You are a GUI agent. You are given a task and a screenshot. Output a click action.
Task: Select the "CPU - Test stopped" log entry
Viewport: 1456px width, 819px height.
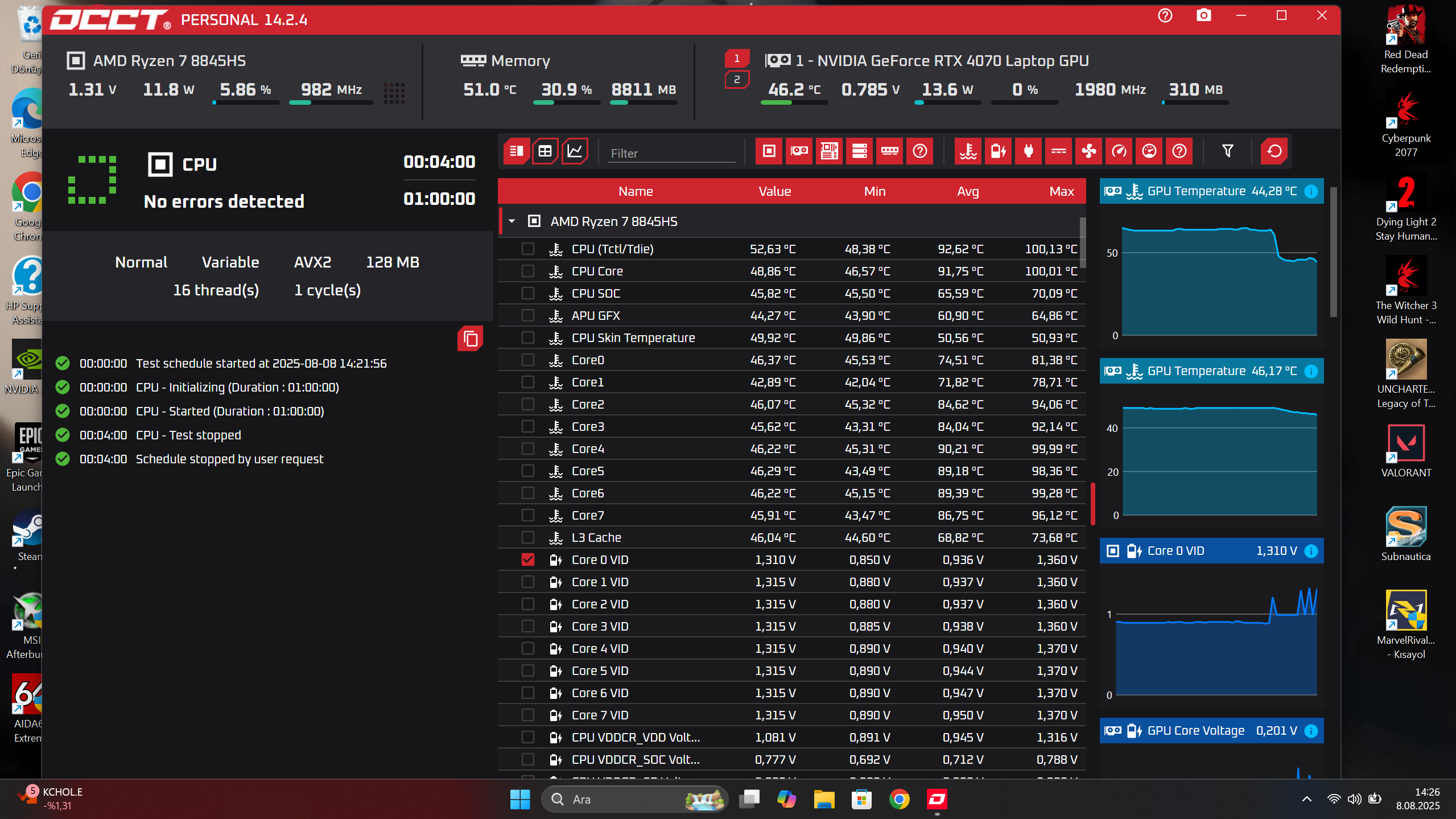pos(188,435)
